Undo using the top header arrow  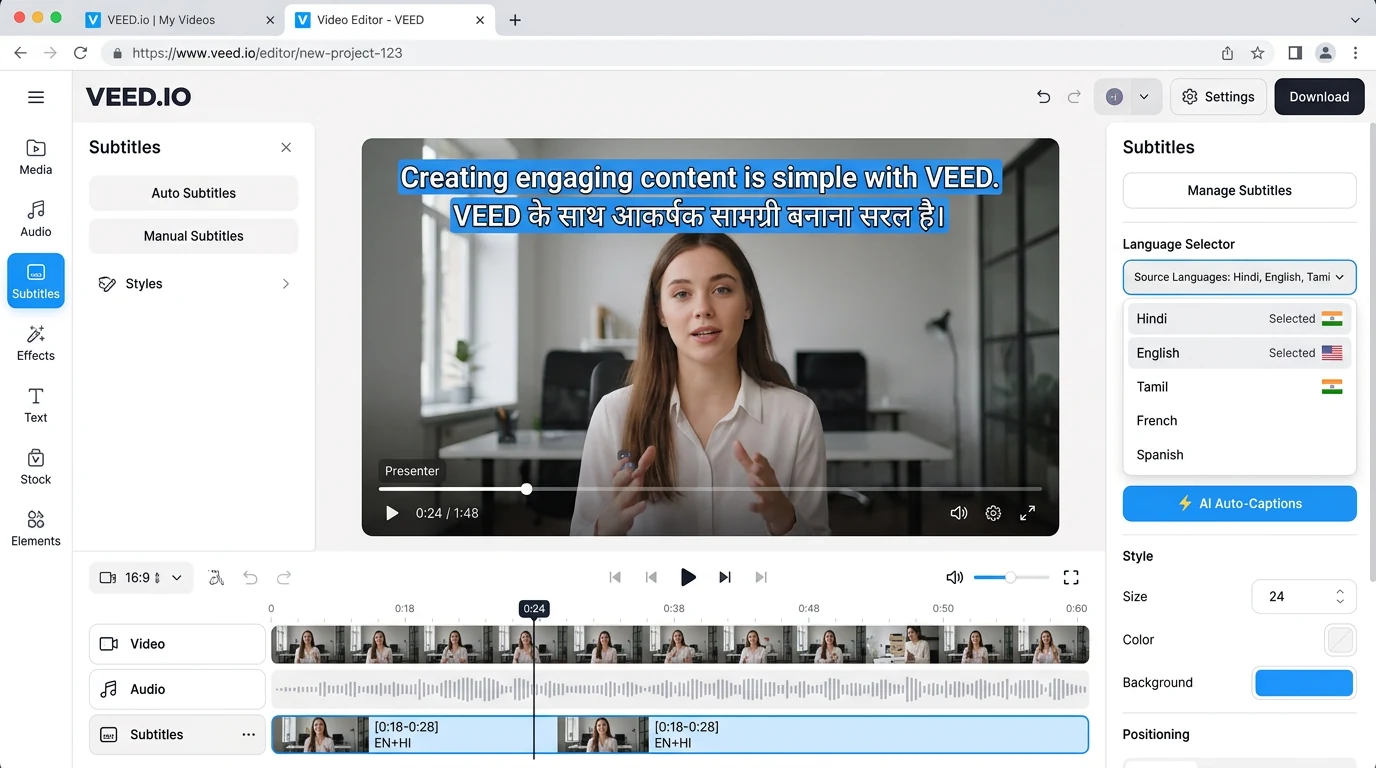click(1044, 97)
